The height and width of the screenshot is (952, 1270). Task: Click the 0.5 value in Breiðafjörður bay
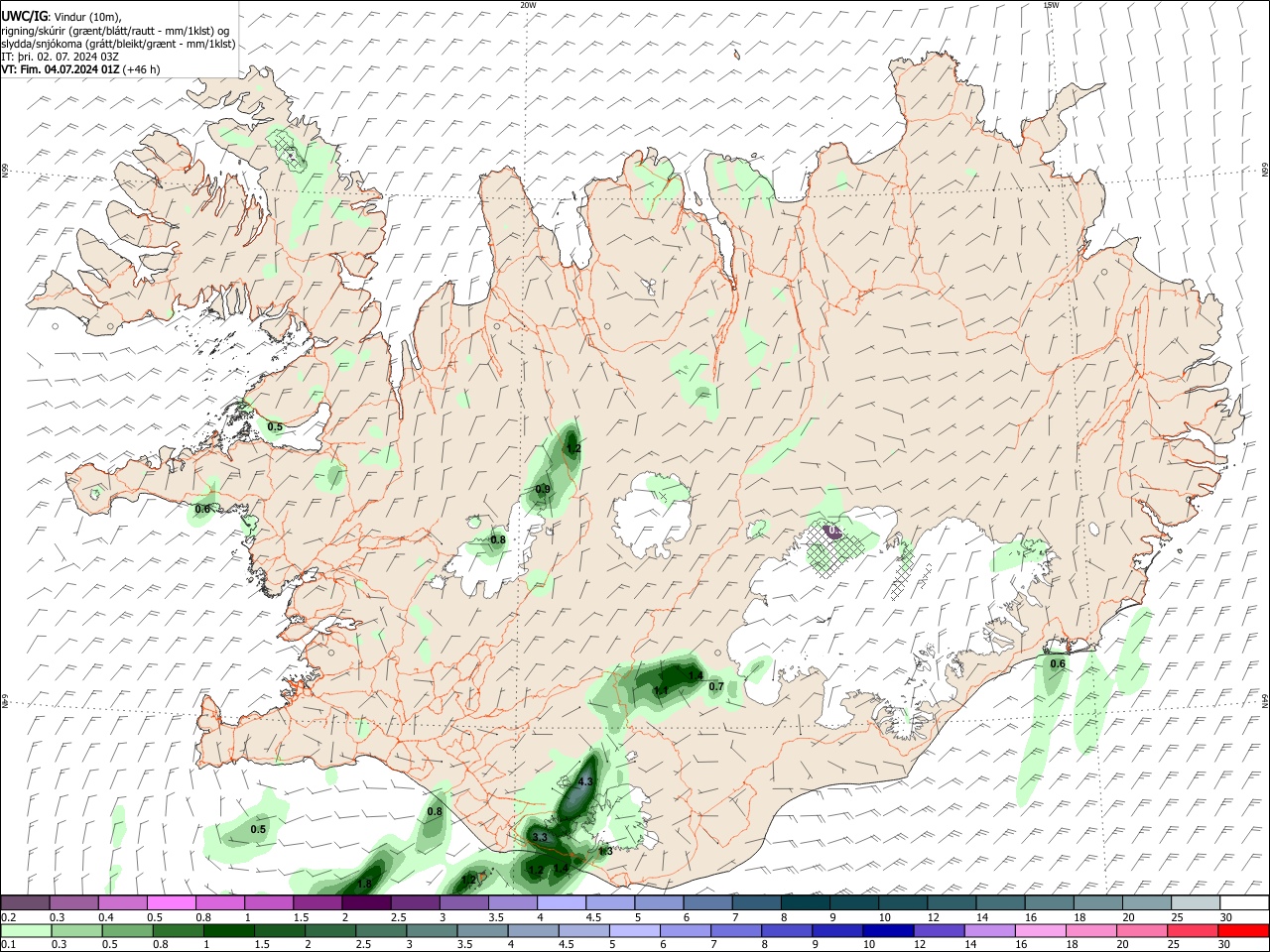(275, 427)
